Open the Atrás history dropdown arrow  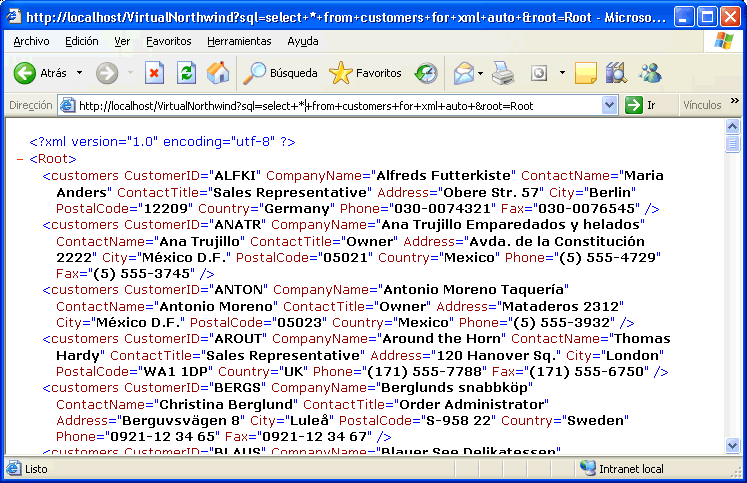coord(80,73)
